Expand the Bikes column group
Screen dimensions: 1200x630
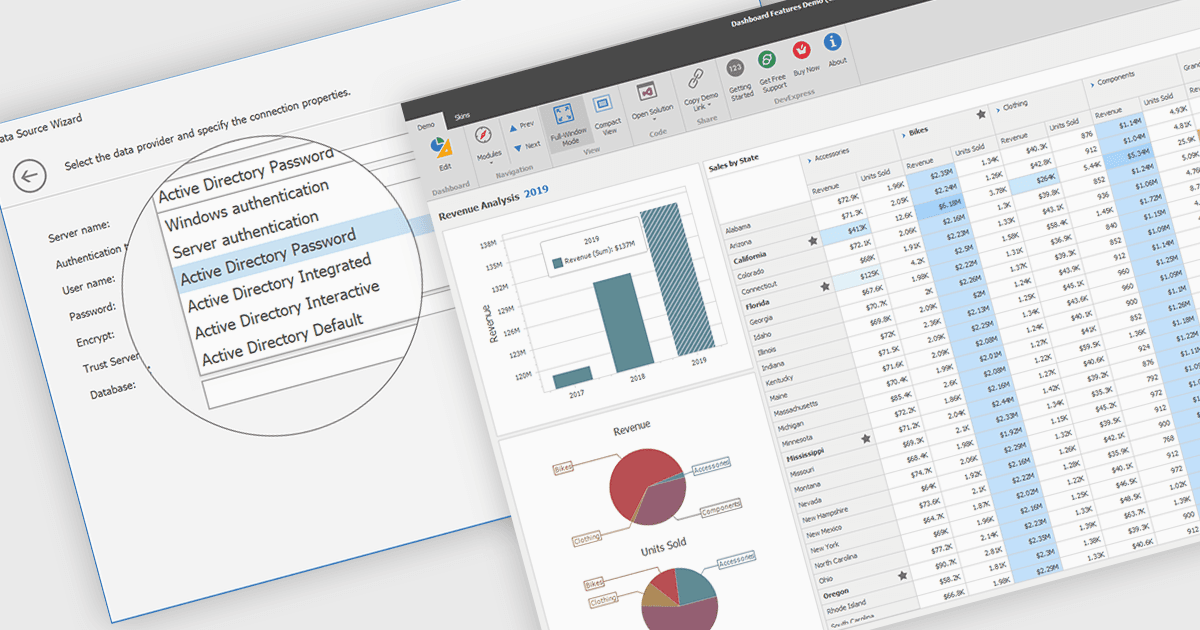[903, 134]
